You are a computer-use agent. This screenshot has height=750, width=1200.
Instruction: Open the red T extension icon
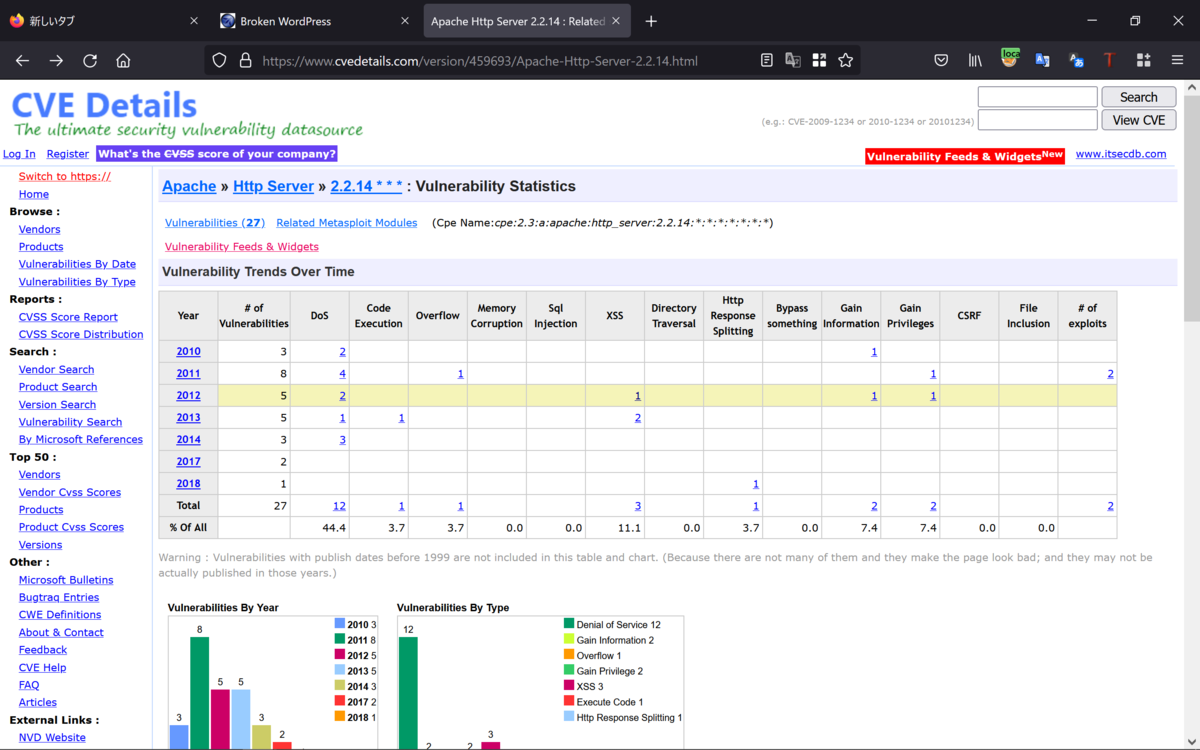coord(1109,60)
